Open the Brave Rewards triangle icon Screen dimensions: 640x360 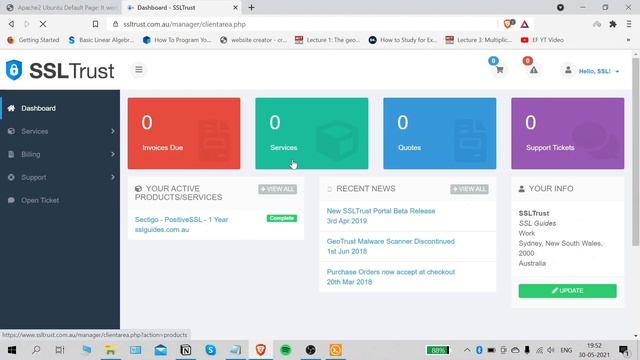(x=524, y=24)
